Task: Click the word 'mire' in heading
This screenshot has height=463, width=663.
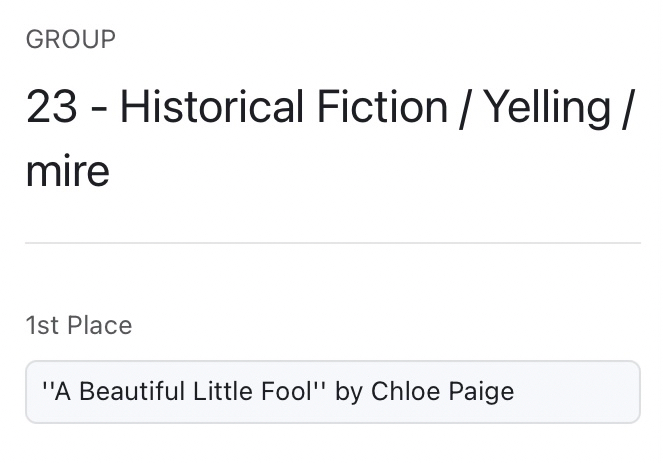Action: pos(67,172)
